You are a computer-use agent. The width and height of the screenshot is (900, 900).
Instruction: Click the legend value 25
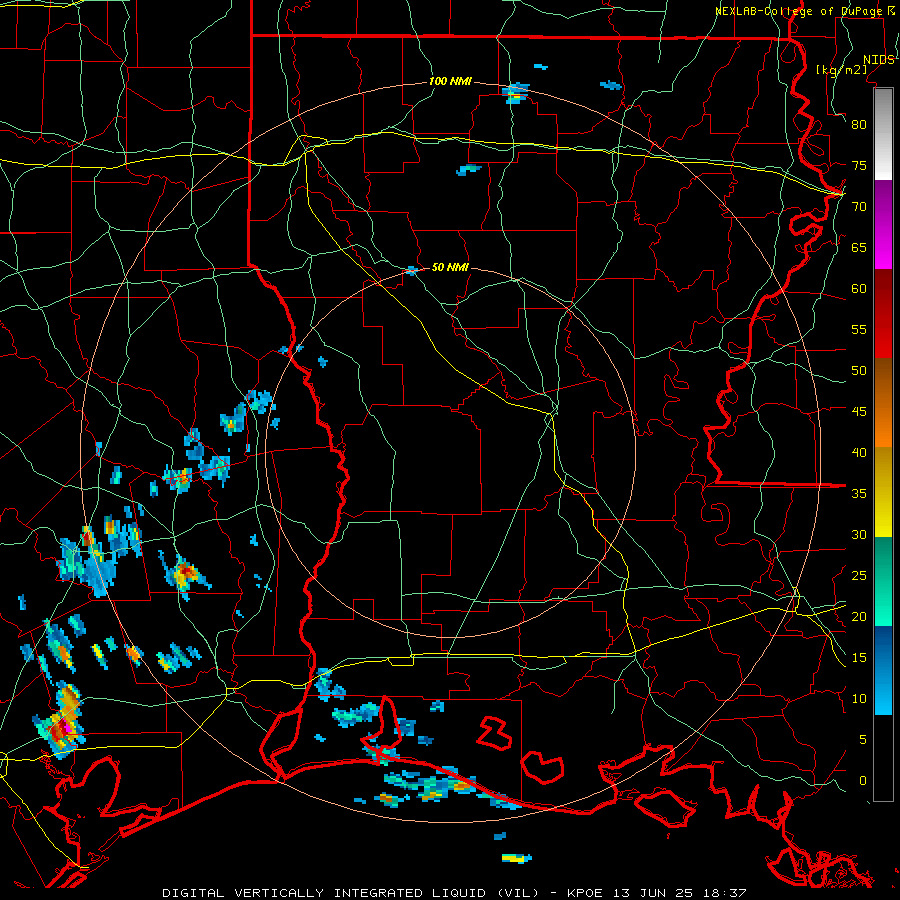[859, 576]
